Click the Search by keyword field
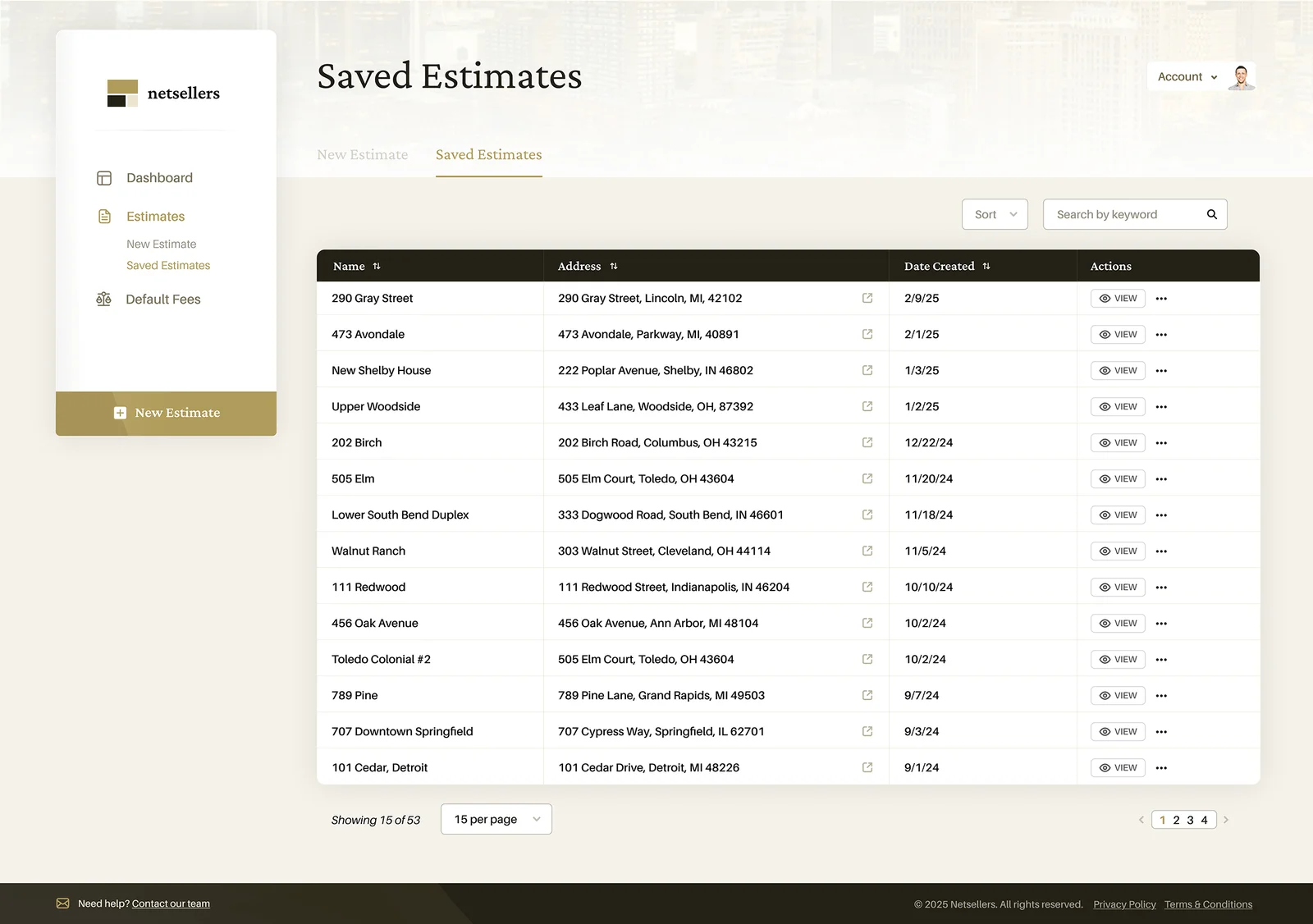 point(1124,214)
